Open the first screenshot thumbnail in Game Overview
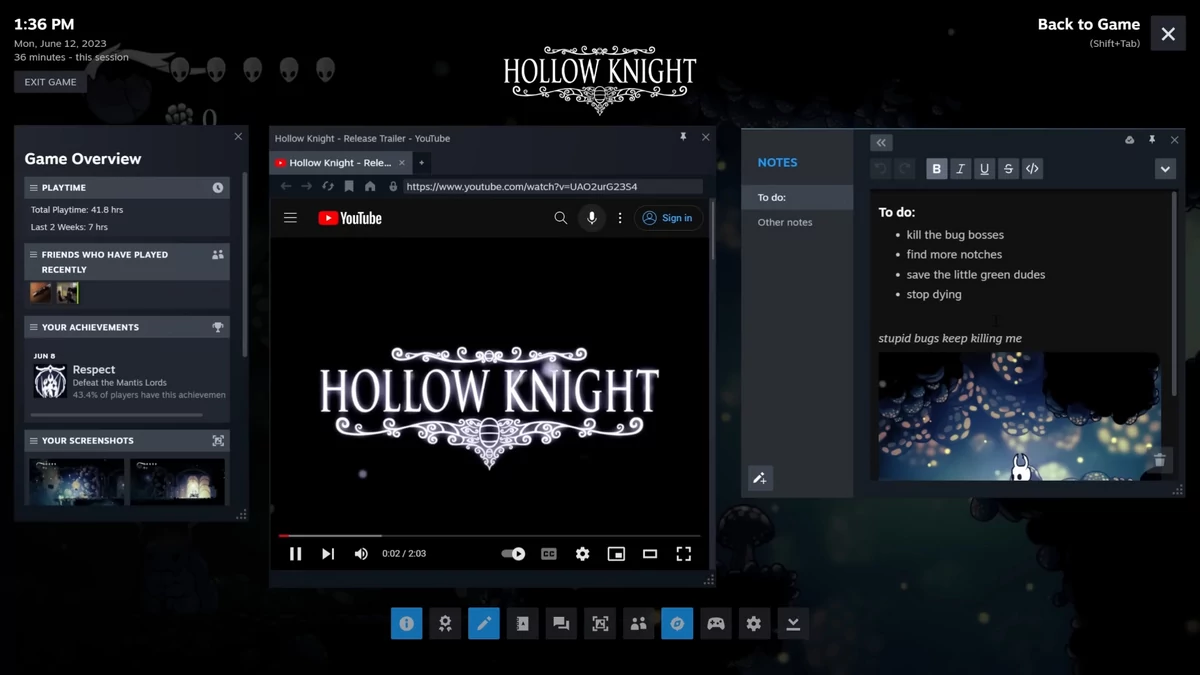1200x675 pixels. pyautogui.click(x=77, y=481)
